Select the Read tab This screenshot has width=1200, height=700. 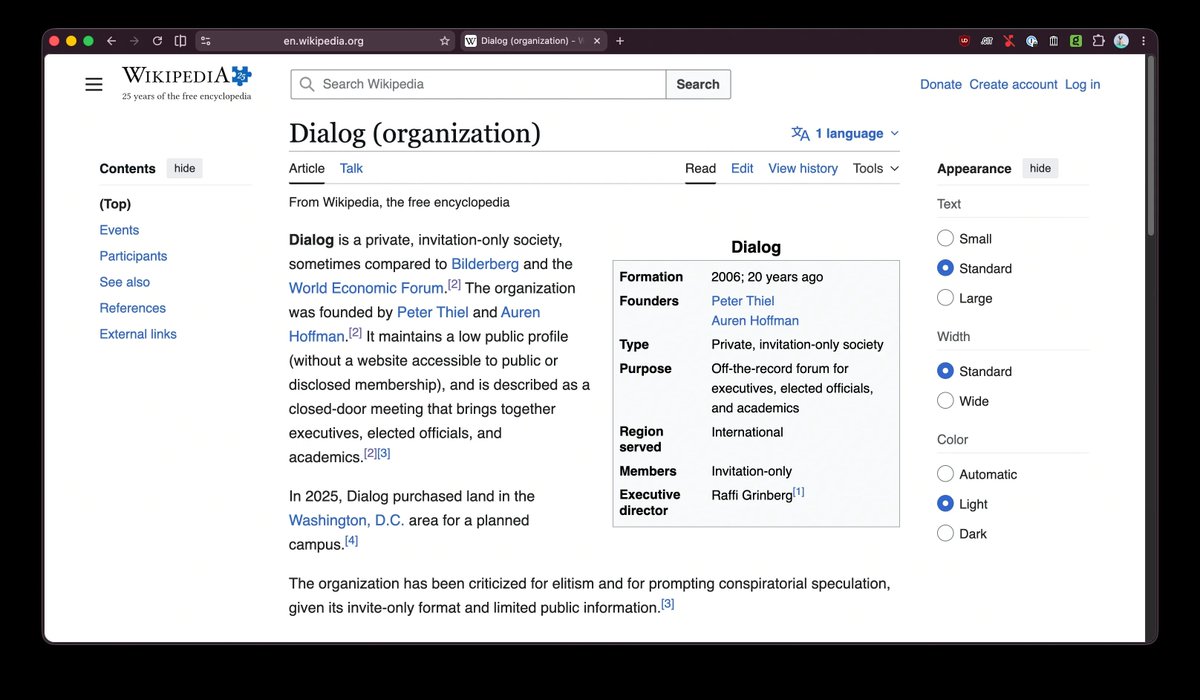tap(700, 168)
